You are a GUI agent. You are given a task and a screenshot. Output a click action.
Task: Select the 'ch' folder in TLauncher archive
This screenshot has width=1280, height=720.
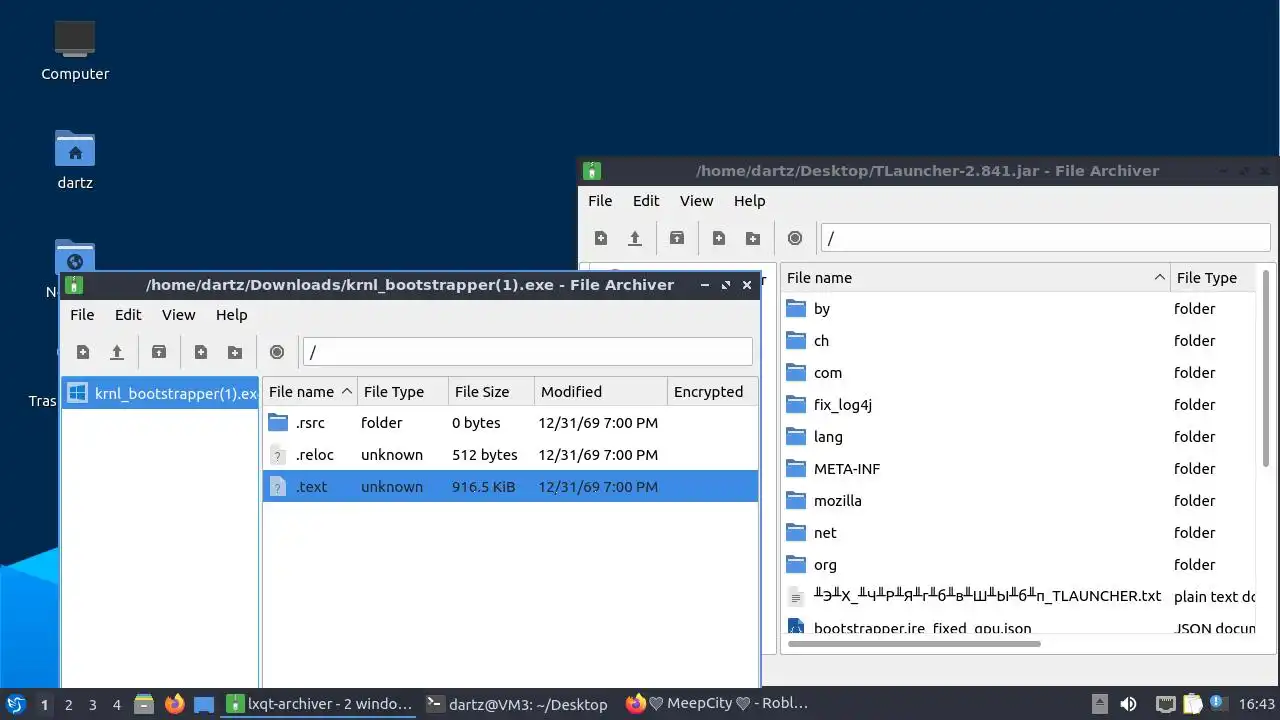tap(1018, 341)
